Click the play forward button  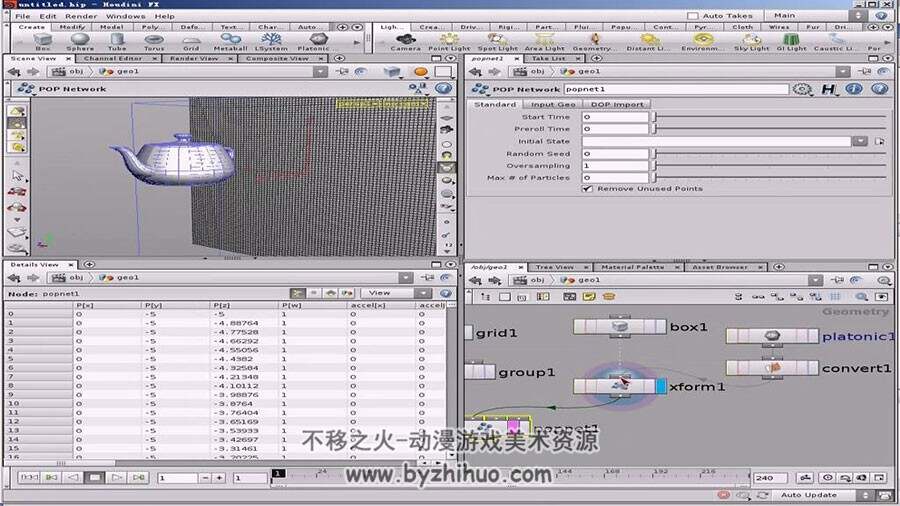[x=117, y=477]
